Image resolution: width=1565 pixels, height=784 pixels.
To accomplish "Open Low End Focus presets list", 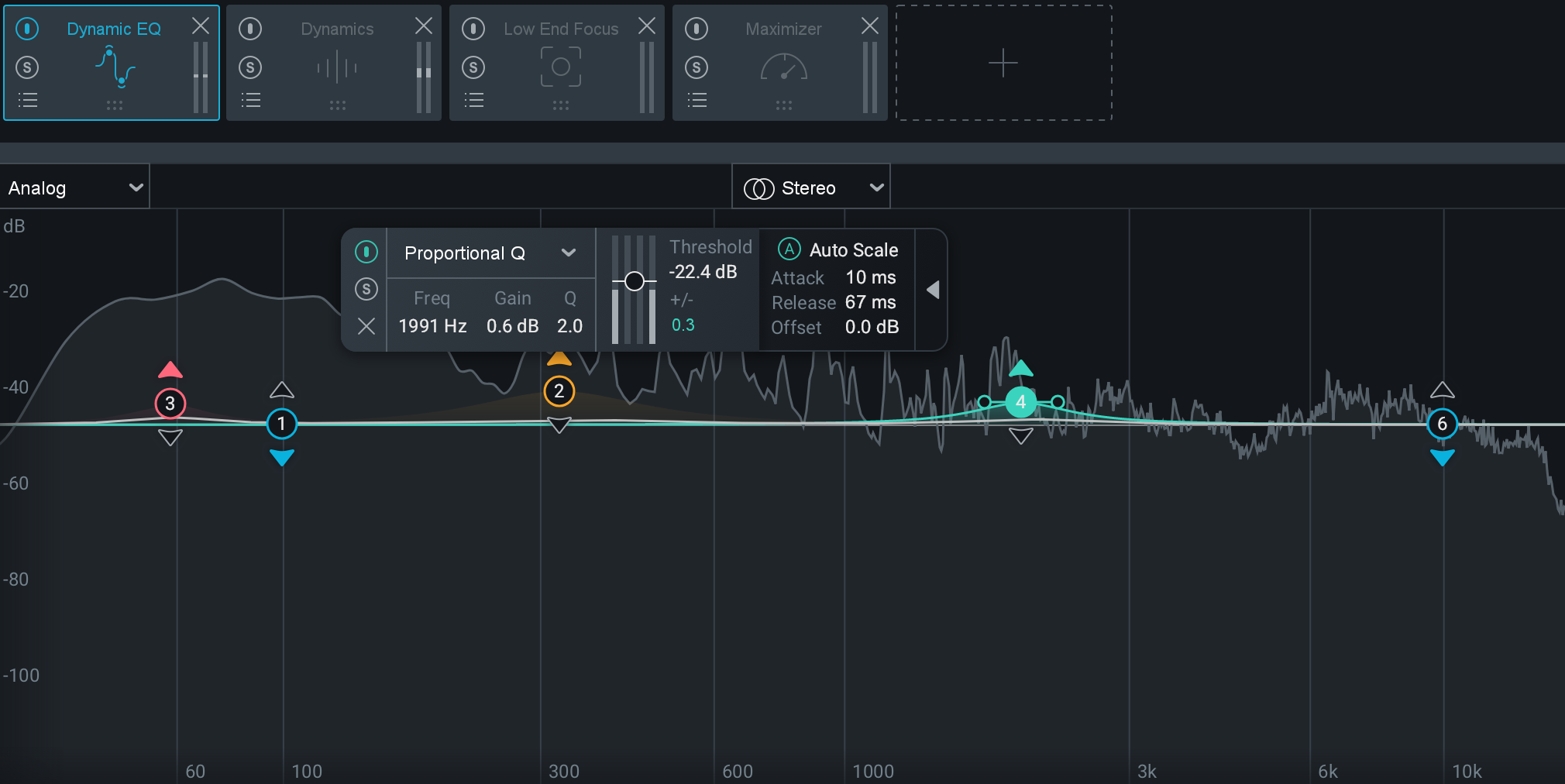I will click(x=474, y=100).
